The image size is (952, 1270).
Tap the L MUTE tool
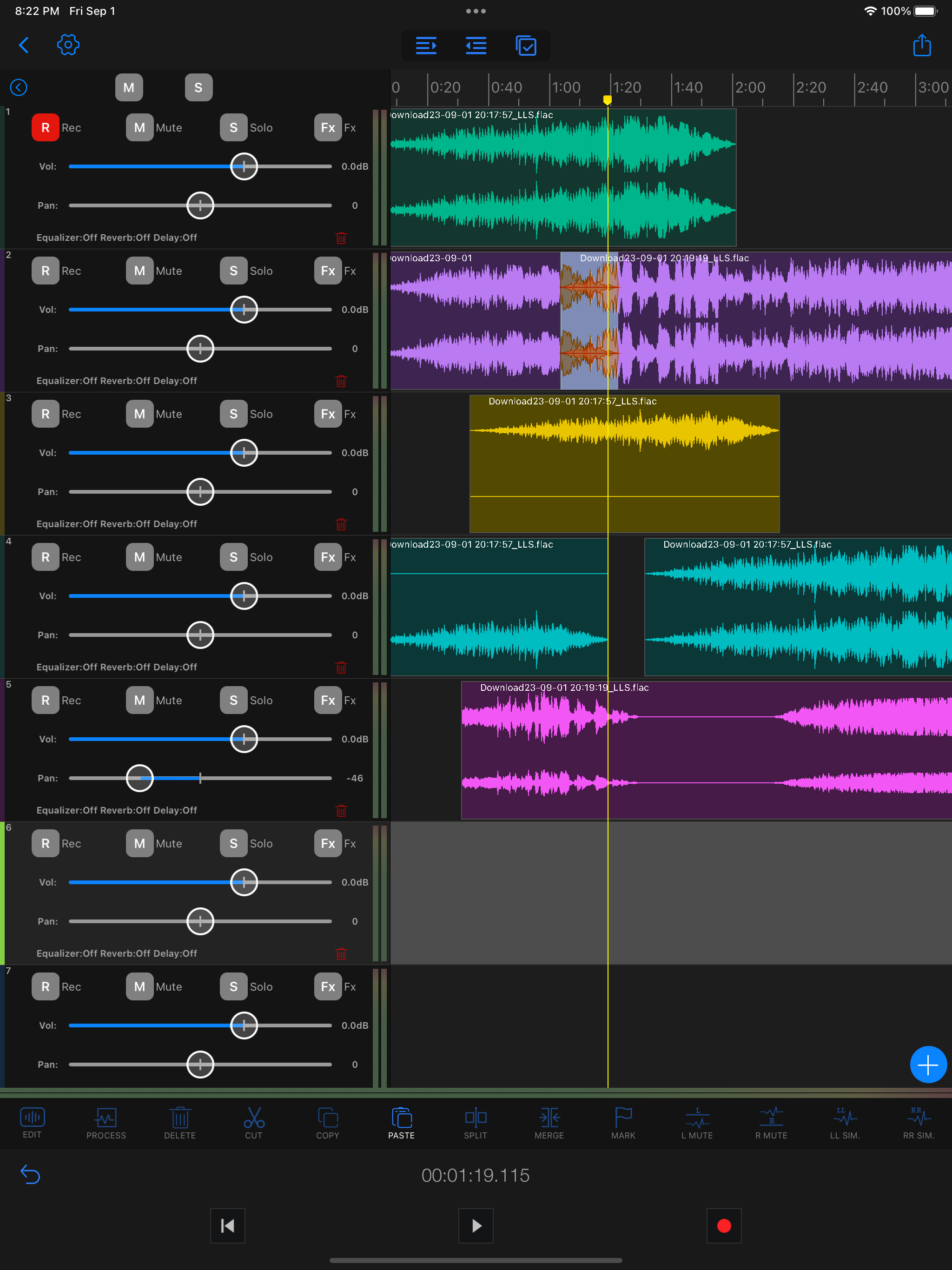[697, 1123]
